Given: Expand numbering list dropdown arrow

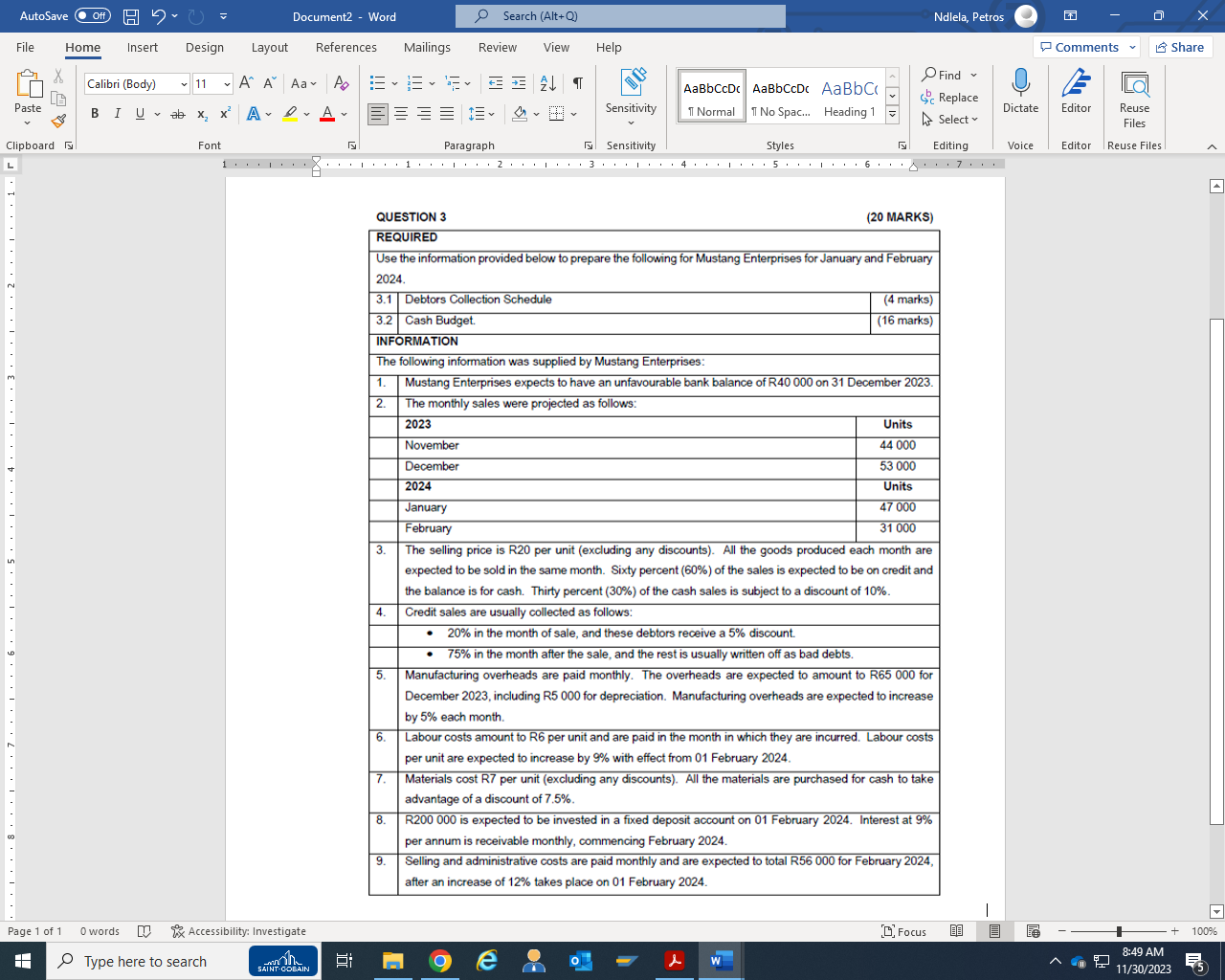Looking at the screenshot, I should coord(433,84).
